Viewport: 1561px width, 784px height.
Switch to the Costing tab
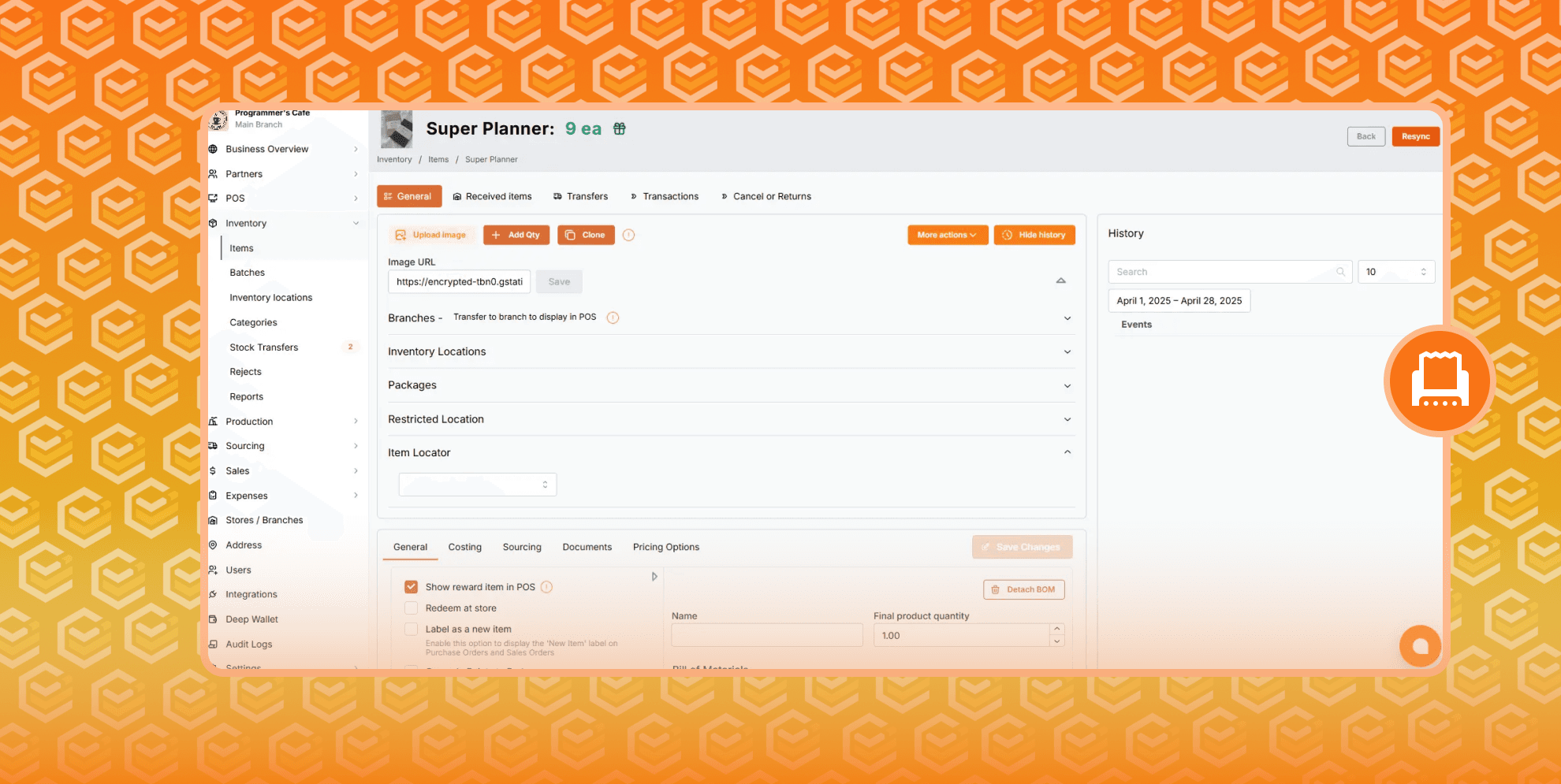click(464, 547)
